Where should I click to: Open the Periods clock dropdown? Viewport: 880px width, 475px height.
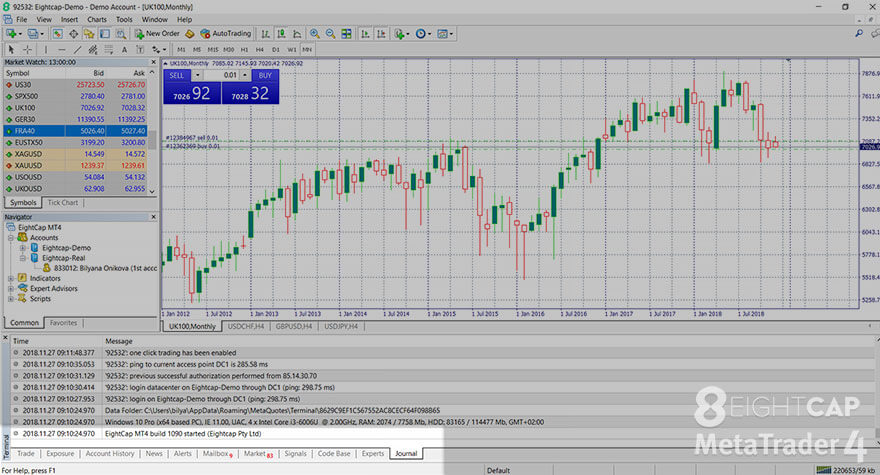point(423,34)
